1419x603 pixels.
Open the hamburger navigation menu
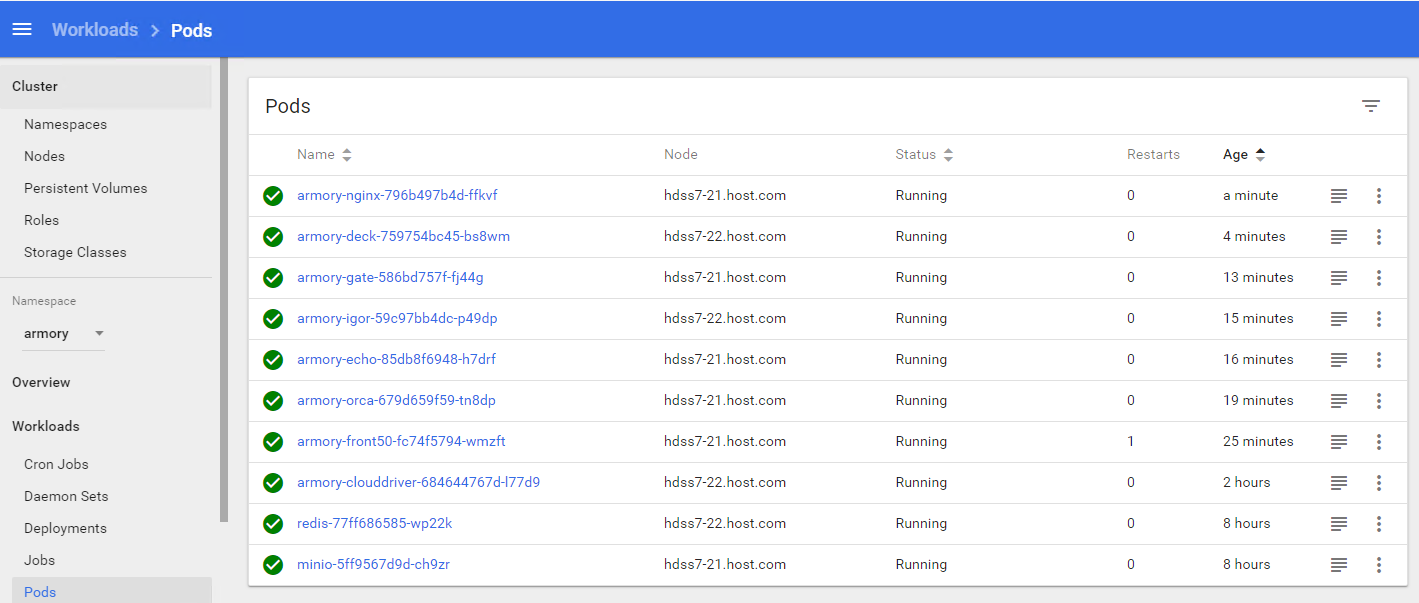pos(22,29)
